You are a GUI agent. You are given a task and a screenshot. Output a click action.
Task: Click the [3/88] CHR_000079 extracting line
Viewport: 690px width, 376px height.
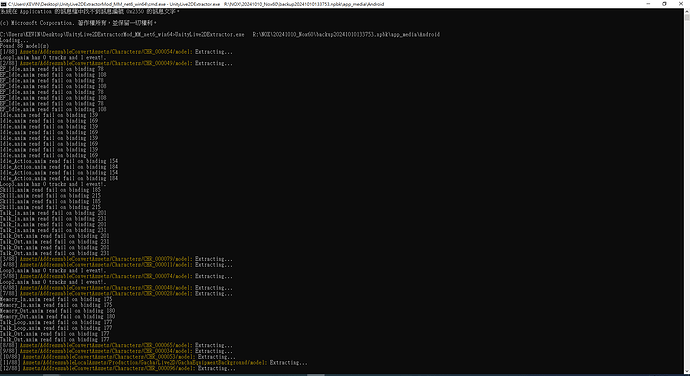[116, 259]
